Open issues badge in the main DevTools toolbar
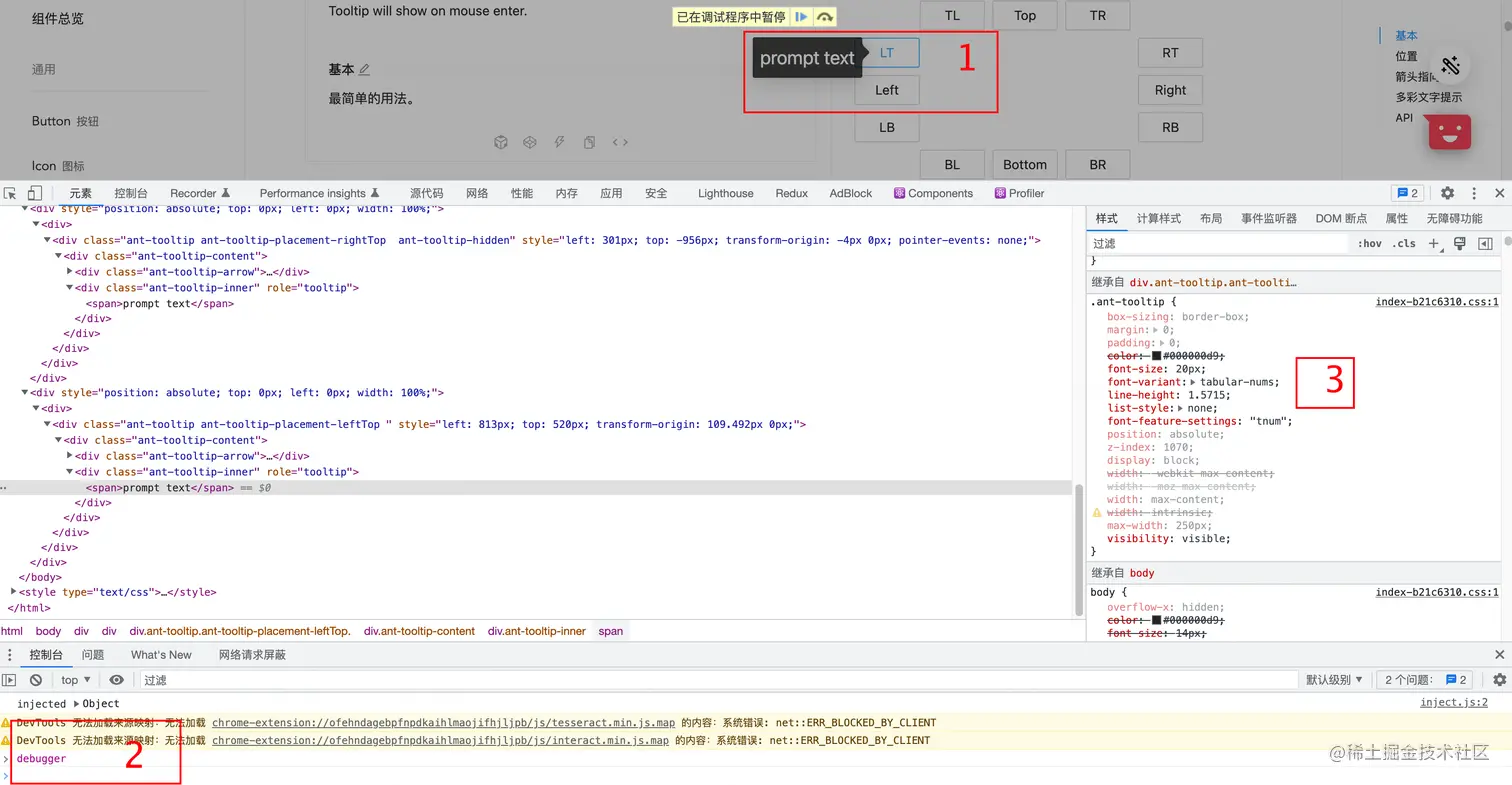The image size is (1512, 785). pyautogui.click(x=1408, y=193)
